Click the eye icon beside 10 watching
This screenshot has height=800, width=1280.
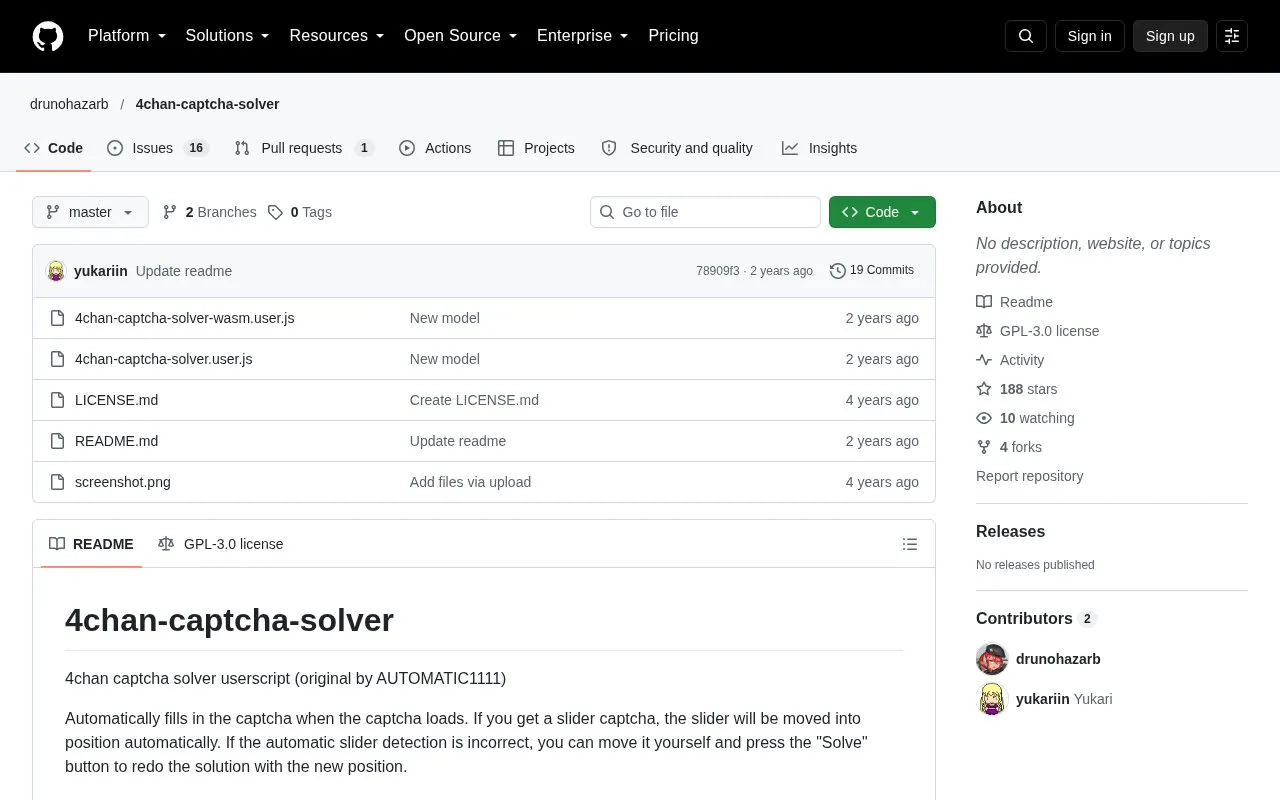984,418
